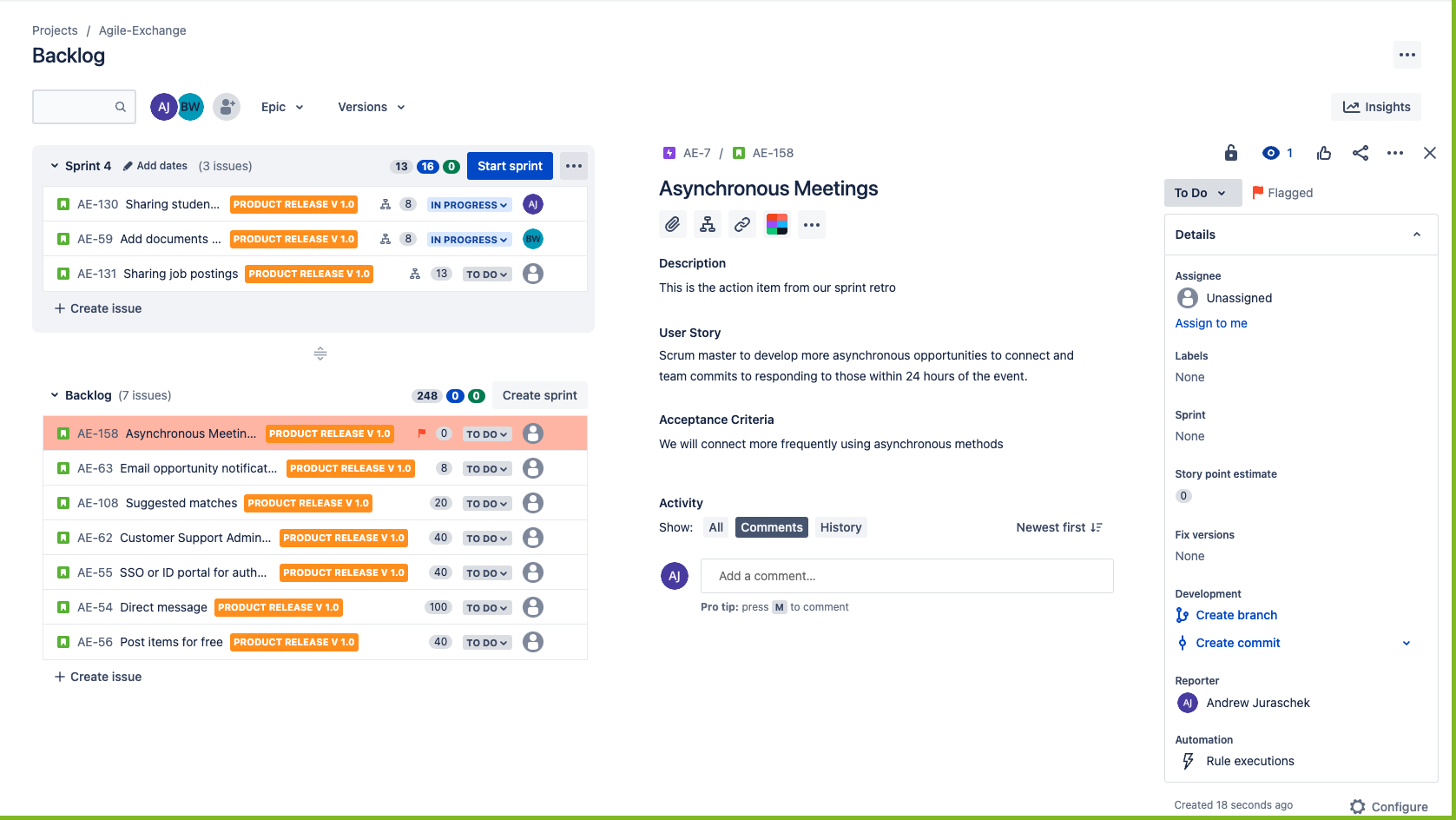
Task: Attach a file using the paperclip icon
Action: [672, 224]
